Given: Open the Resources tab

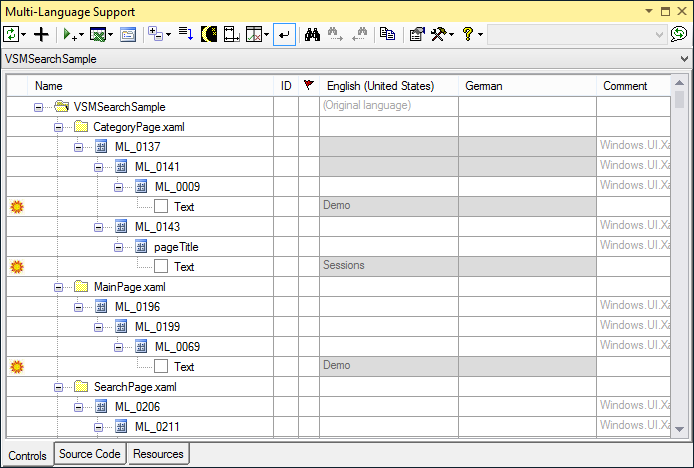Looking at the screenshot, I should [158, 454].
